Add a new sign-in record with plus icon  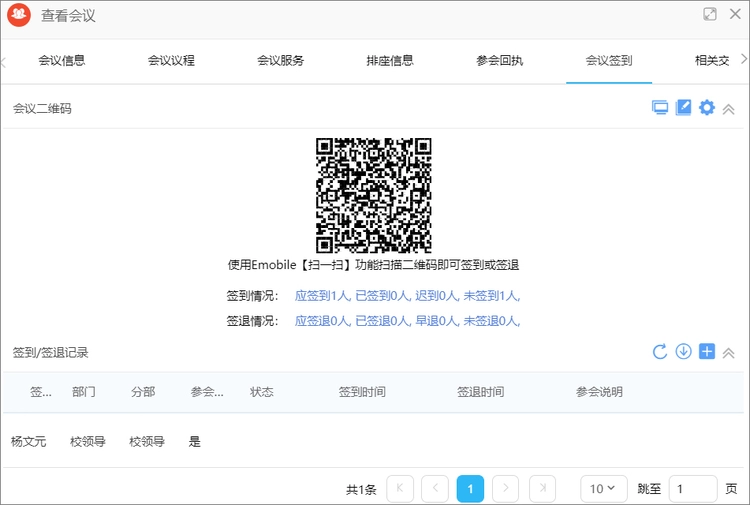click(707, 352)
